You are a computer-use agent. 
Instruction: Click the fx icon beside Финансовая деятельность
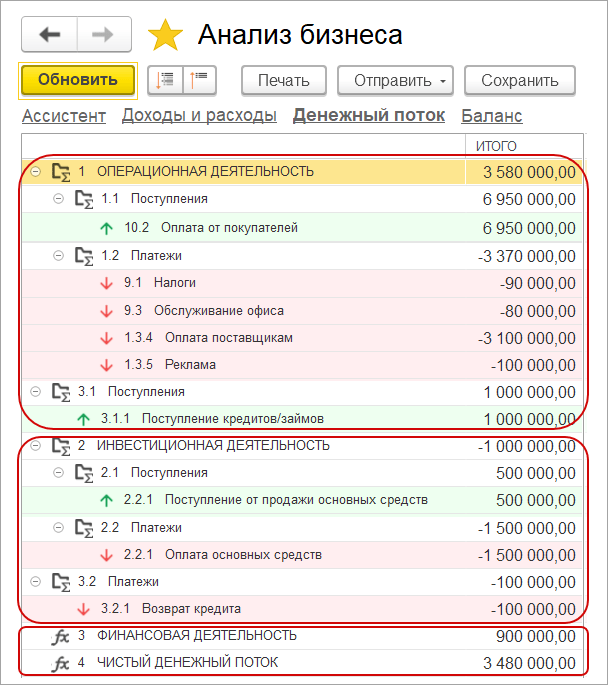click(60, 637)
